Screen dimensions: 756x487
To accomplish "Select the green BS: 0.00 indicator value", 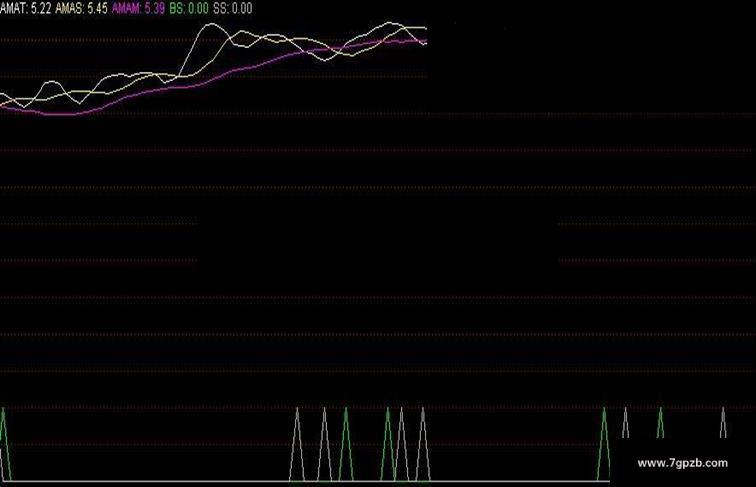I will point(189,8).
